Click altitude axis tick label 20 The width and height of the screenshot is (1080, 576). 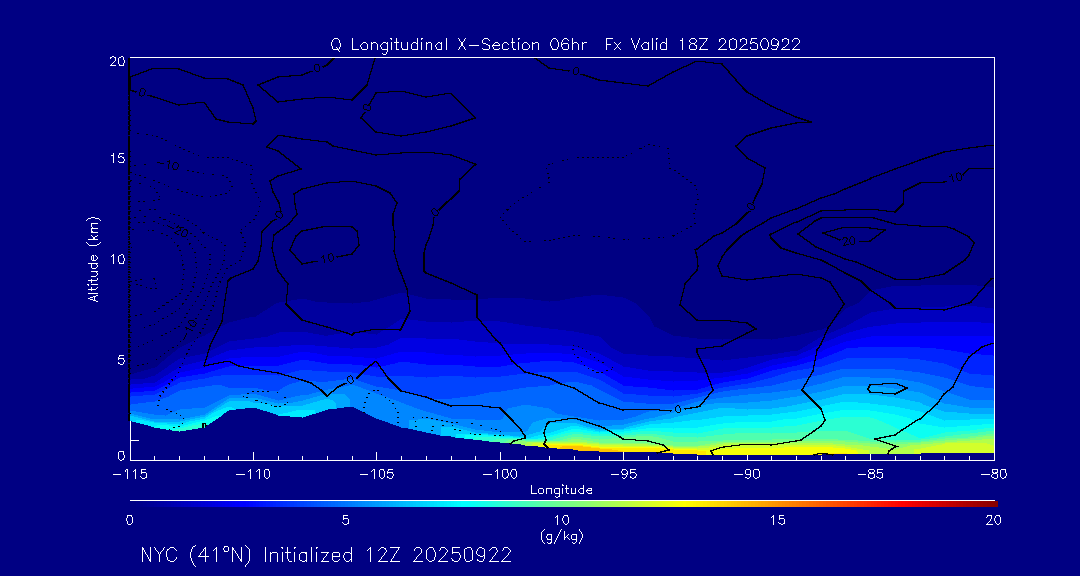pyautogui.click(x=116, y=61)
